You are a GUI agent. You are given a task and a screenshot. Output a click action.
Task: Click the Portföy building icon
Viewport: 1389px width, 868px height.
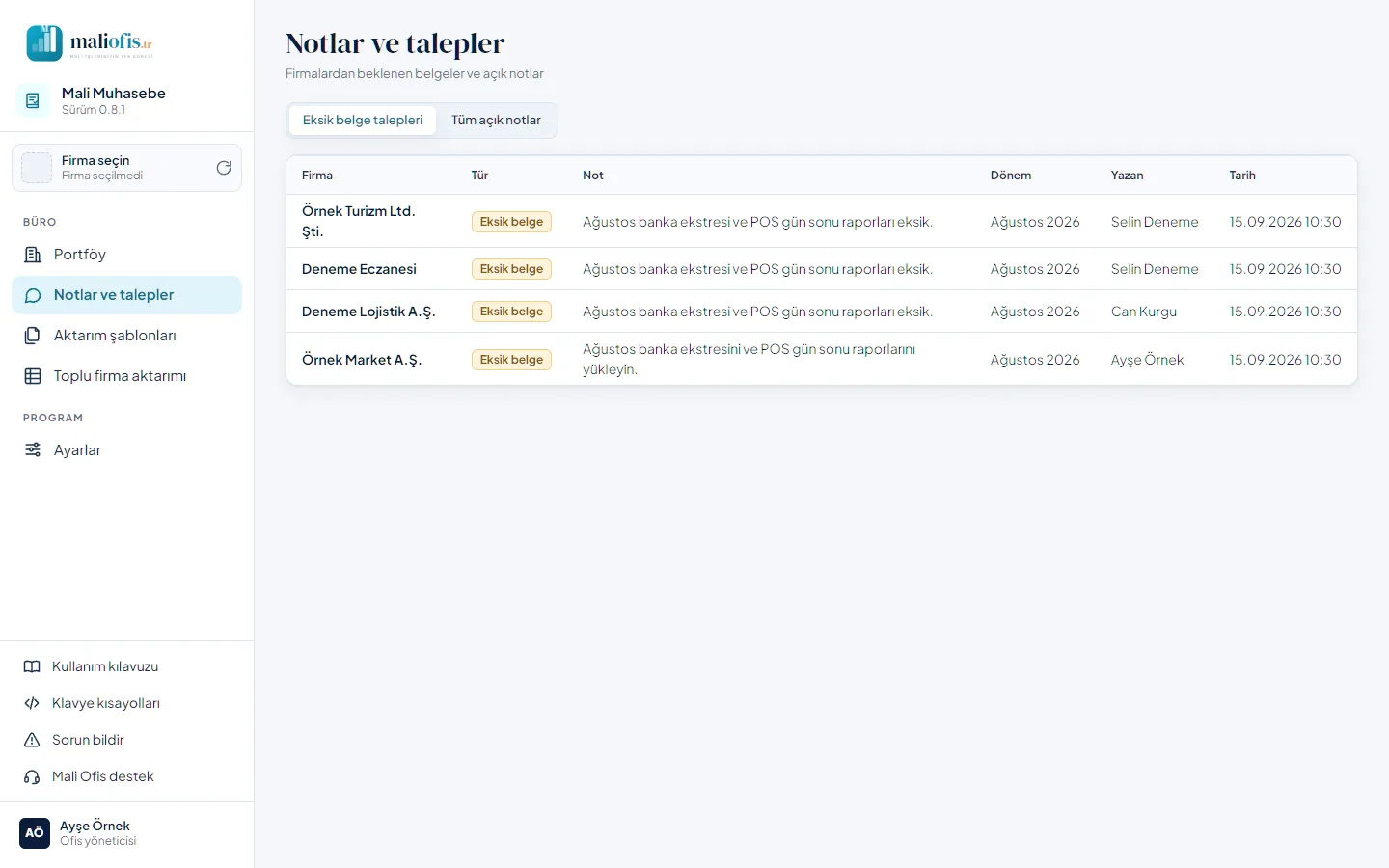click(x=33, y=255)
